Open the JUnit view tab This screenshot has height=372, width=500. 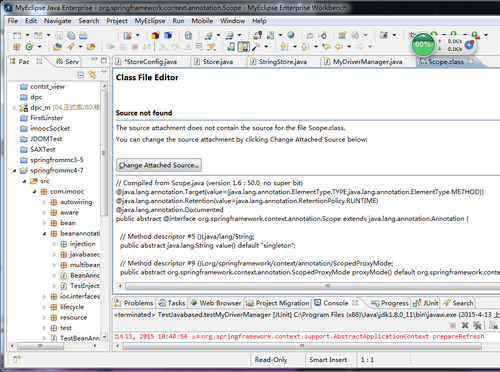(x=426, y=303)
